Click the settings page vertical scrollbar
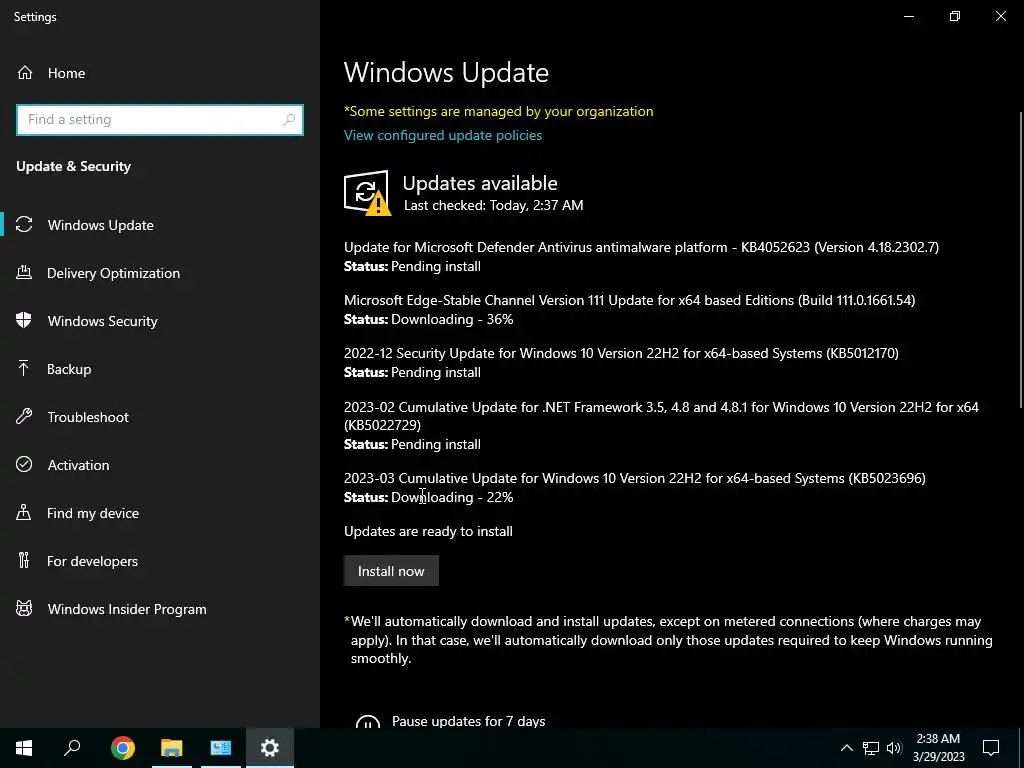 point(1020,261)
